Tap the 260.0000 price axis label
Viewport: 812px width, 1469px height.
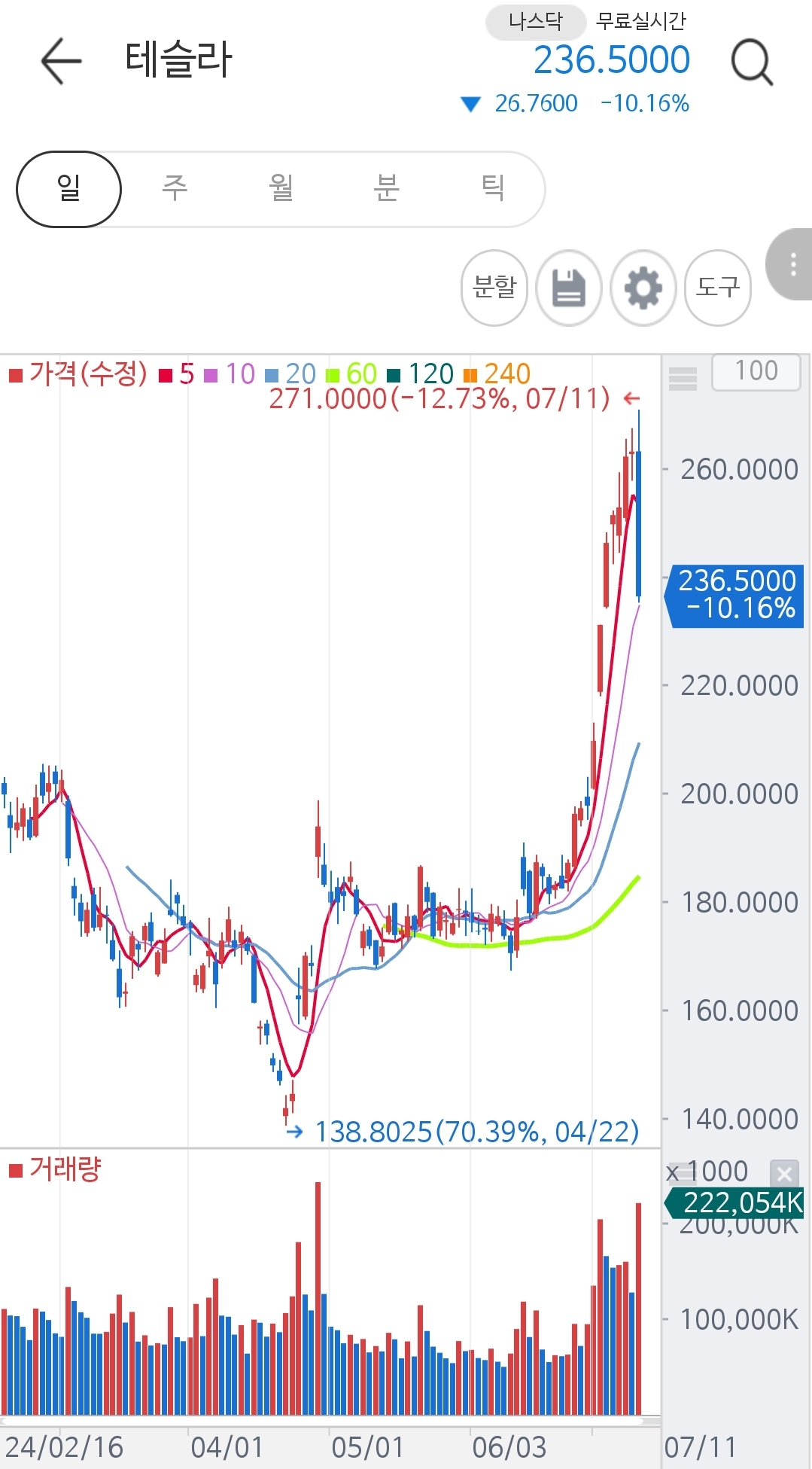pyautogui.click(x=739, y=470)
